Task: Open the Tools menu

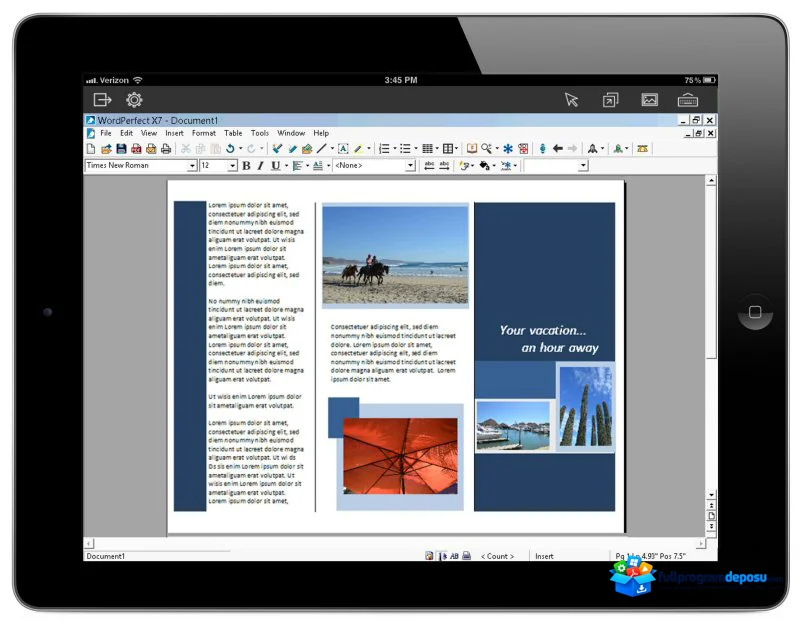Action: click(260, 133)
